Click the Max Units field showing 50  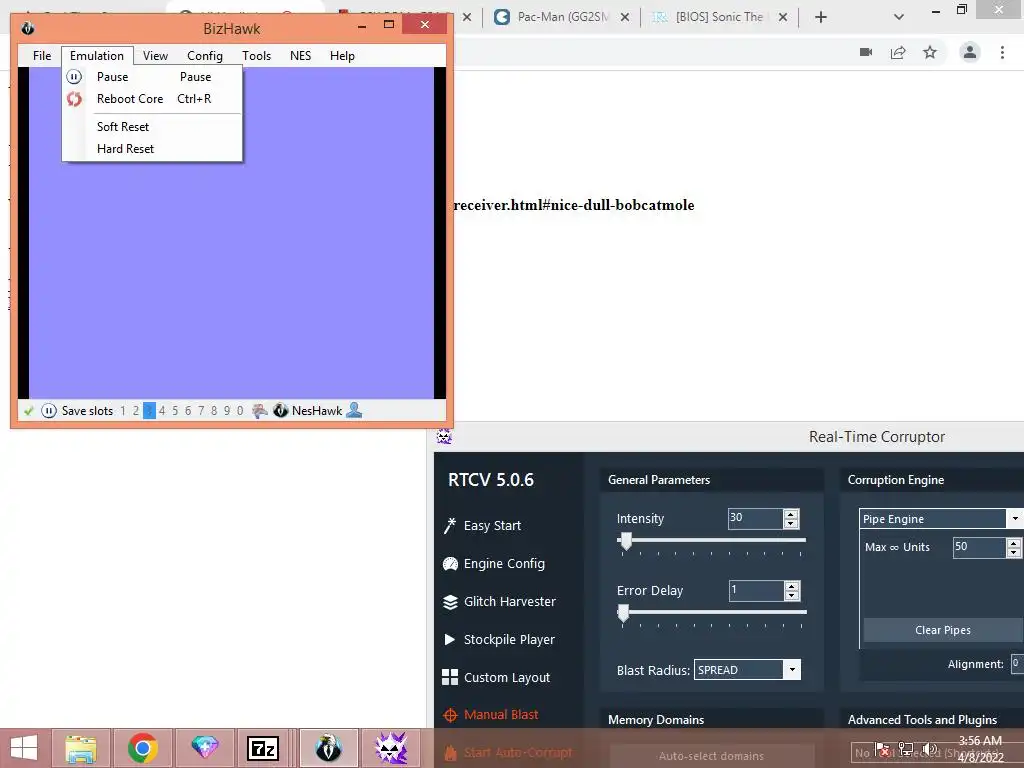pos(980,547)
